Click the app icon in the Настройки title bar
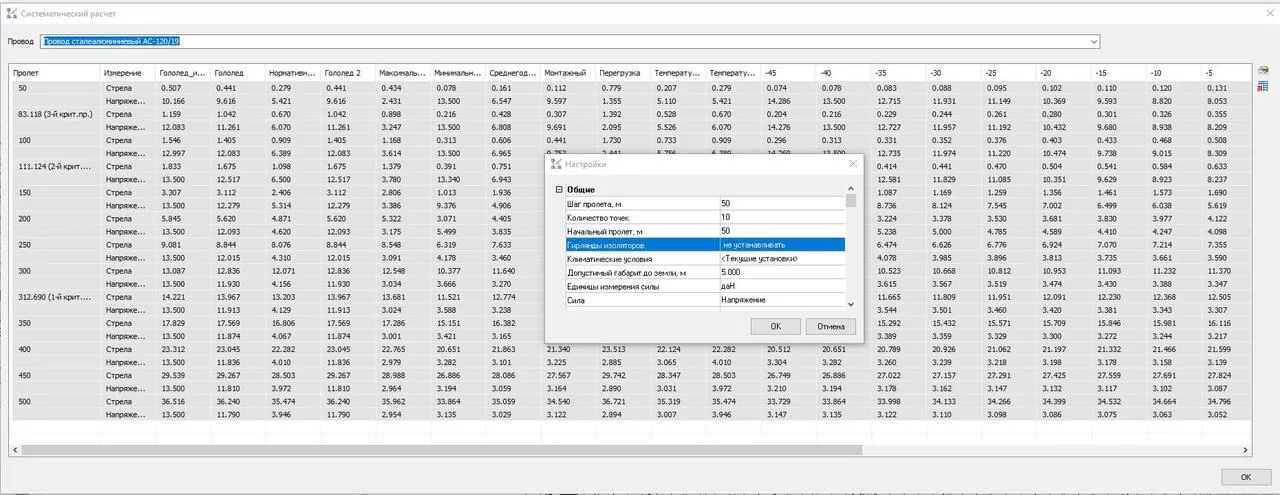The image size is (1280, 495). (x=555, y=163)
